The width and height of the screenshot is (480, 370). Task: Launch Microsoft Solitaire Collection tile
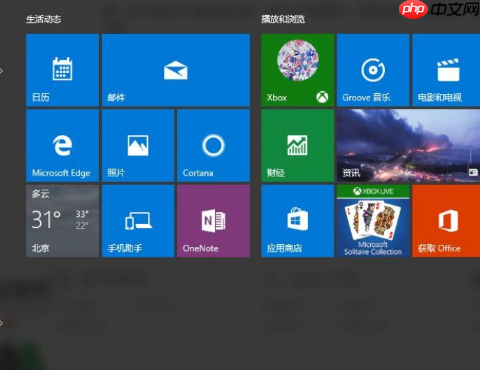[x=373, y=221]
